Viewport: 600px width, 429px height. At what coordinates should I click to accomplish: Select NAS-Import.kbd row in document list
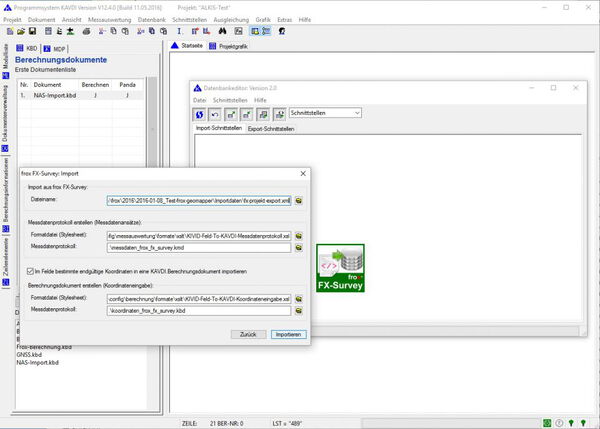(x=55, y=95)
